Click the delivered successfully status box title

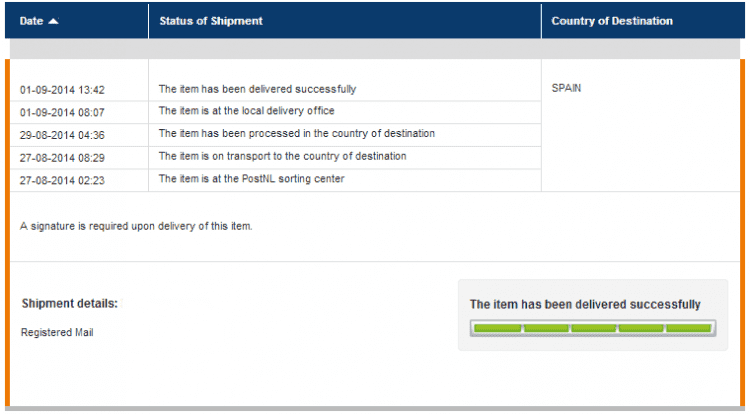[585, 304]
